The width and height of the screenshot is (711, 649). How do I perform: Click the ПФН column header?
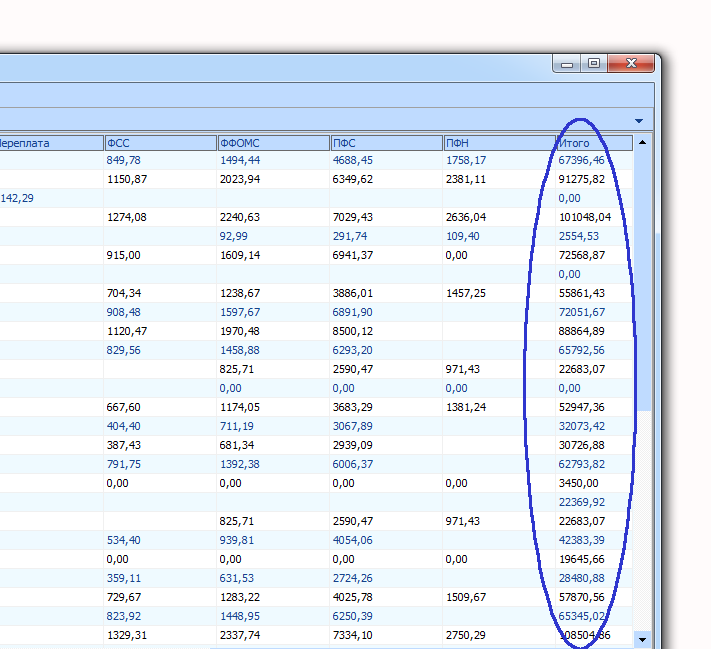(499, 143)
